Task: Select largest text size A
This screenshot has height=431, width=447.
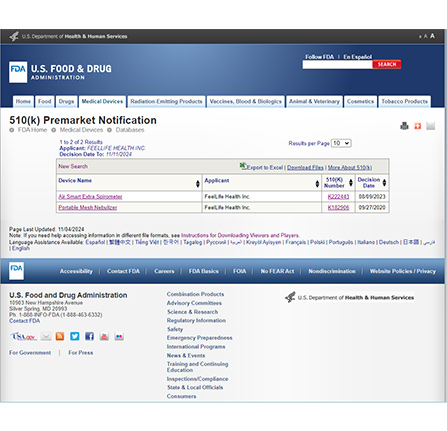Action: [432, 36]
